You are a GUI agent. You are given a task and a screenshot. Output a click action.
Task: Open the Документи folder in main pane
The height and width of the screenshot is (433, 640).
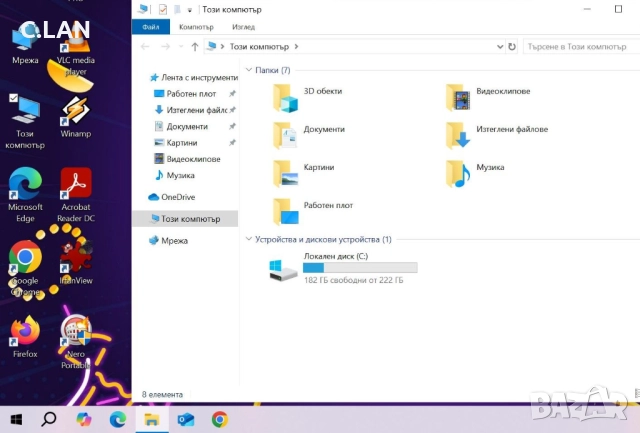pyautogui.click(x=309, y=136)
